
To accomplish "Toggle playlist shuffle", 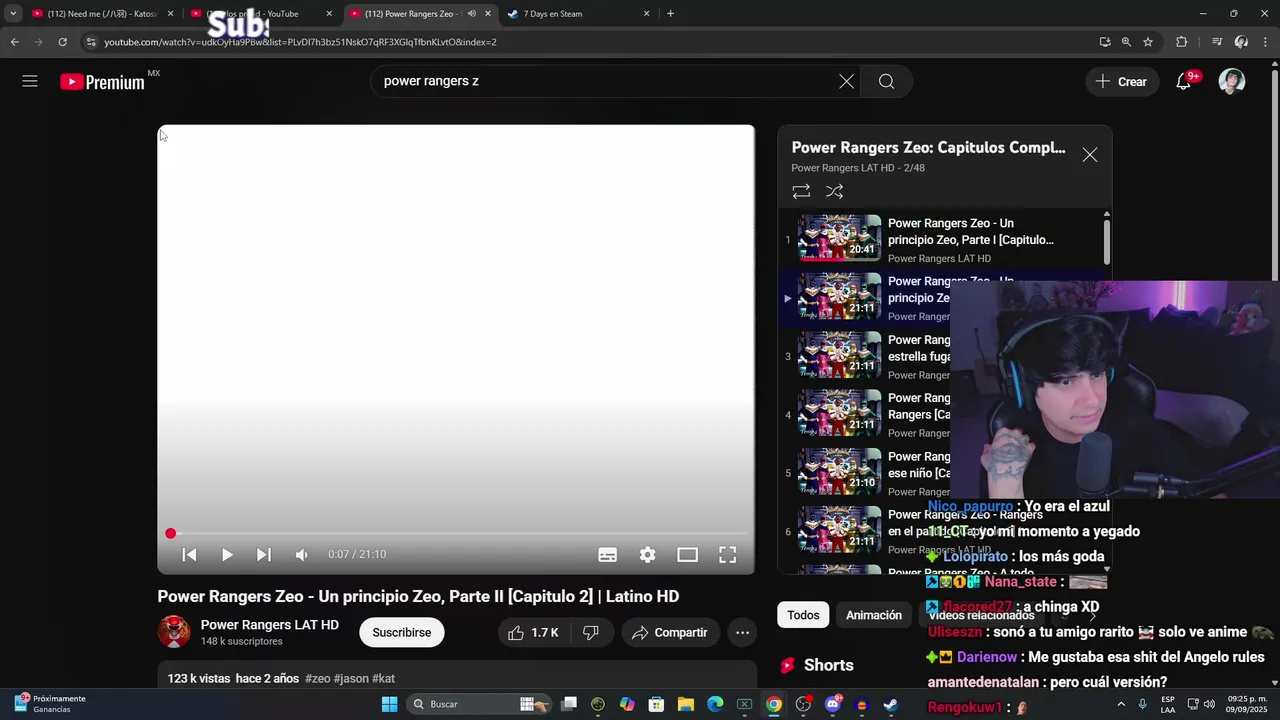I will click(x=834, y=191).
